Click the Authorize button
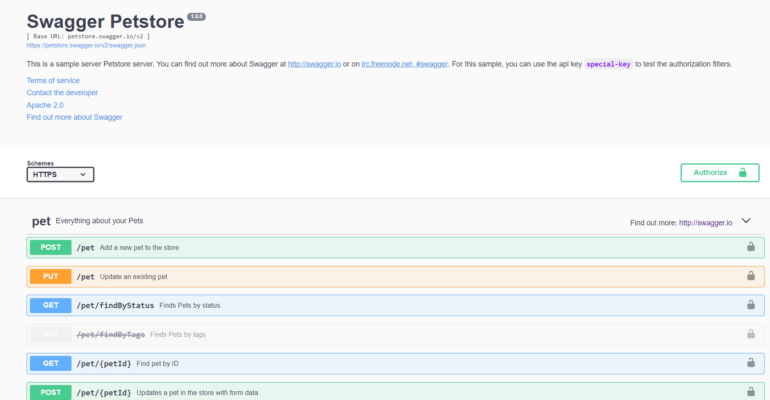The width and height of the screenshot is (770, 400). pos(720,173)
